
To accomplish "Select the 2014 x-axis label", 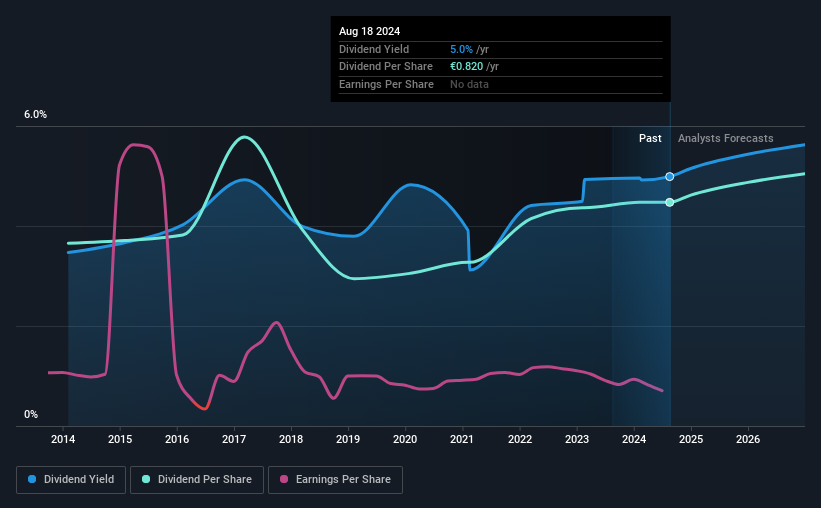I will tap(63, 439).
